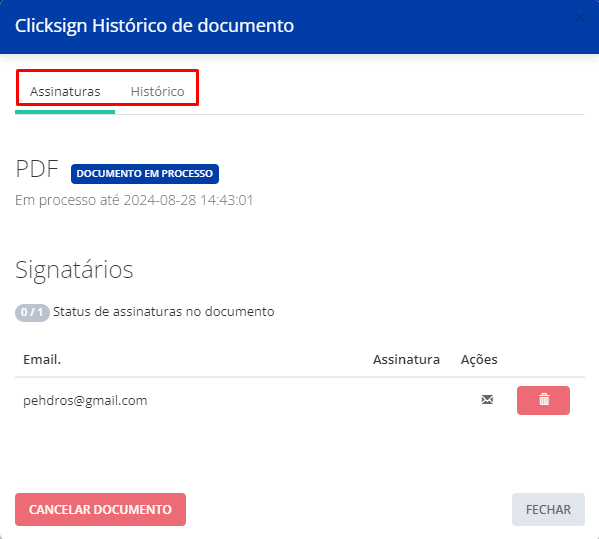Image resolution: width=599 pixels, height=539 pixels.
Task: Click the PDF document name text
Action: point(37,168)
